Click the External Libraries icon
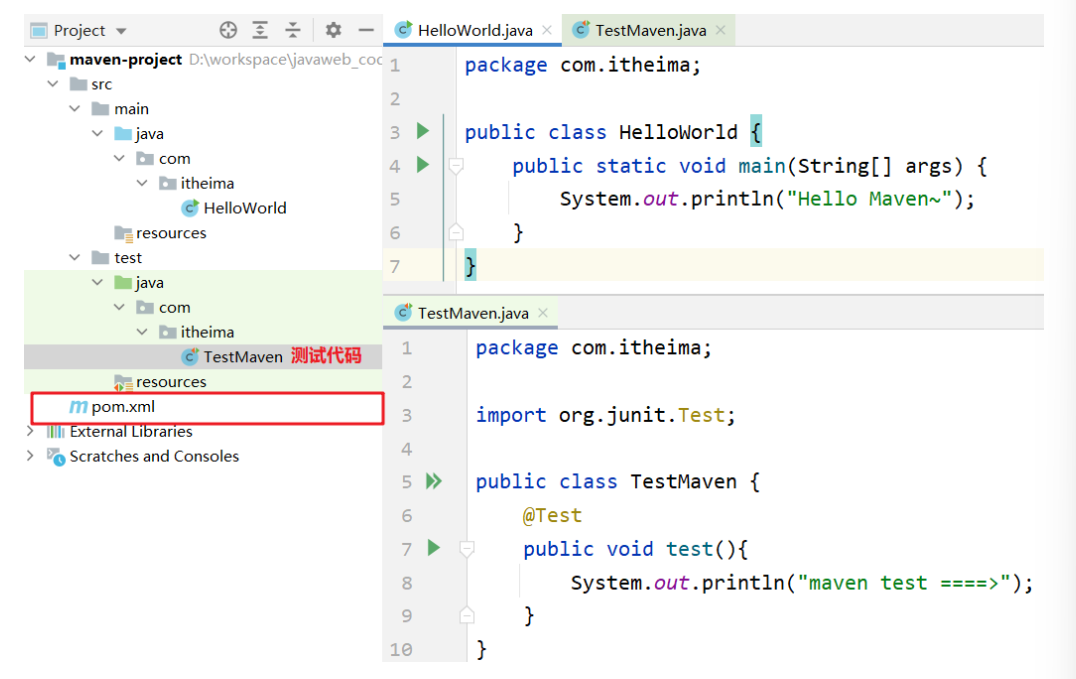Viewport: 1076px width, 679px height. [x=56, y=431]
